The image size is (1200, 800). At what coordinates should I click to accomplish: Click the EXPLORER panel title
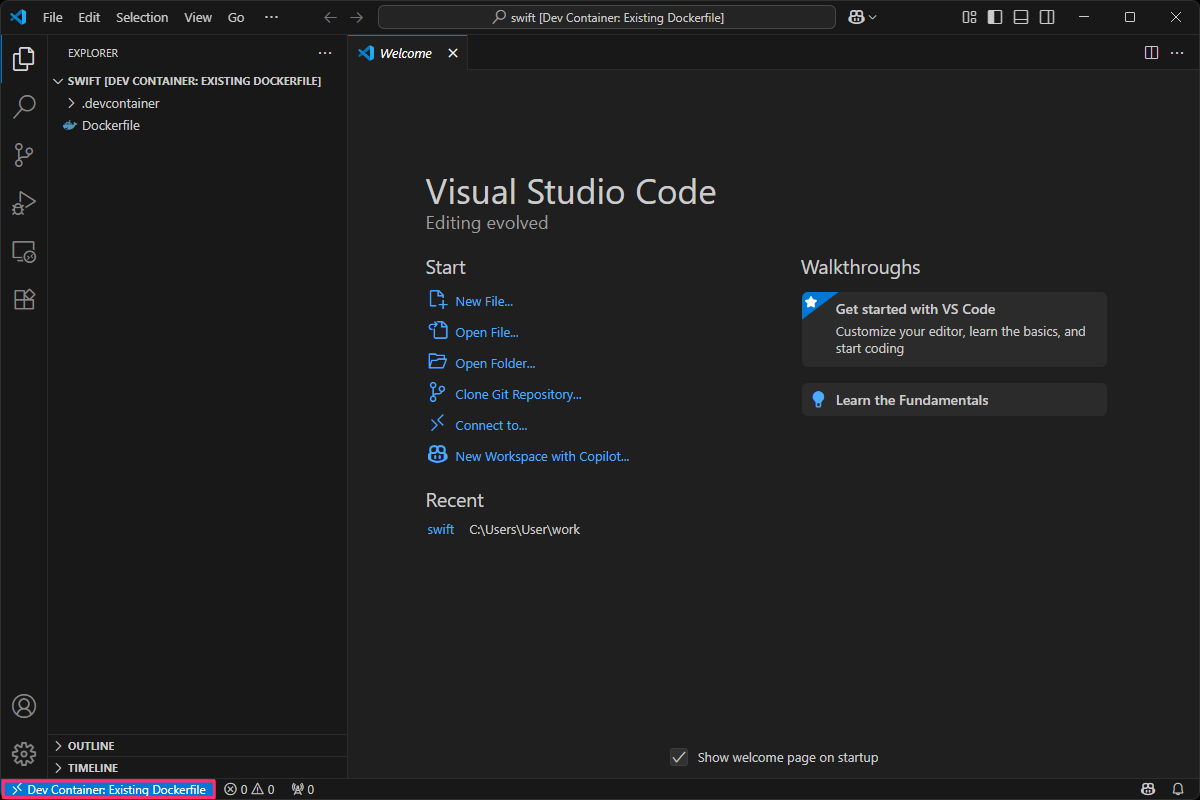(93, 53)
